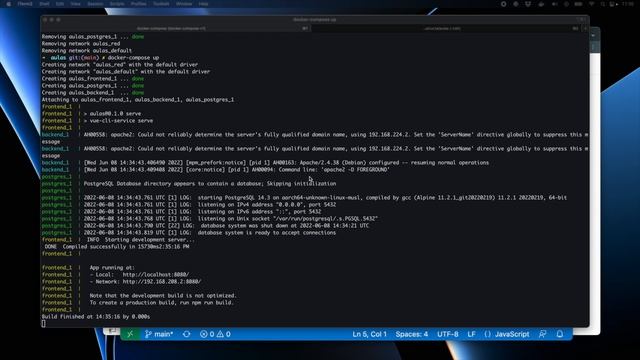This screenshot has height=360, width=640.
Task: Click iTerm window title 'docker-compose up'
Action: (x=314, y=20)
